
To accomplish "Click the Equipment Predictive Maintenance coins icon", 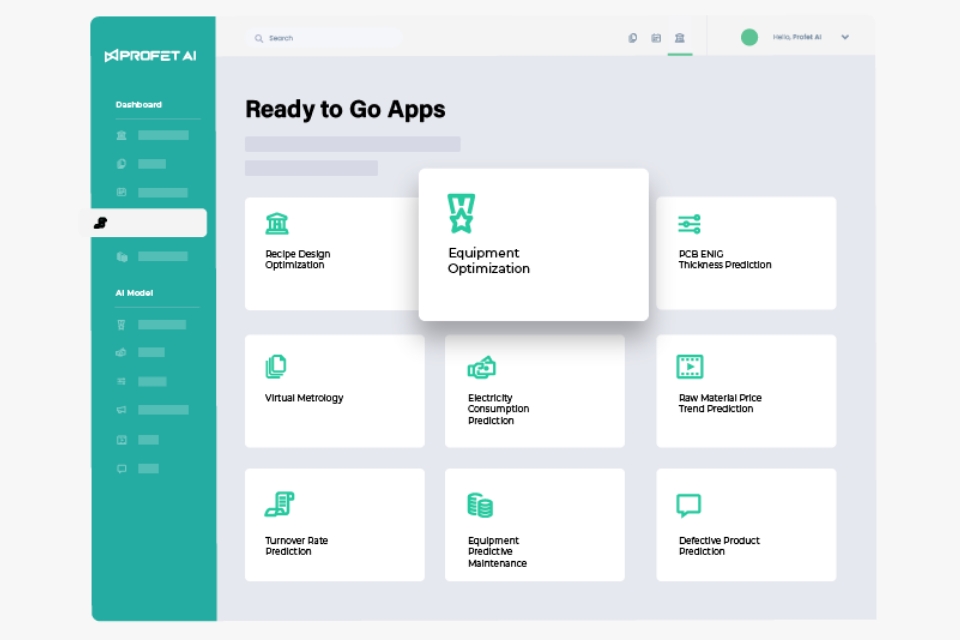I will pos(480,505).
